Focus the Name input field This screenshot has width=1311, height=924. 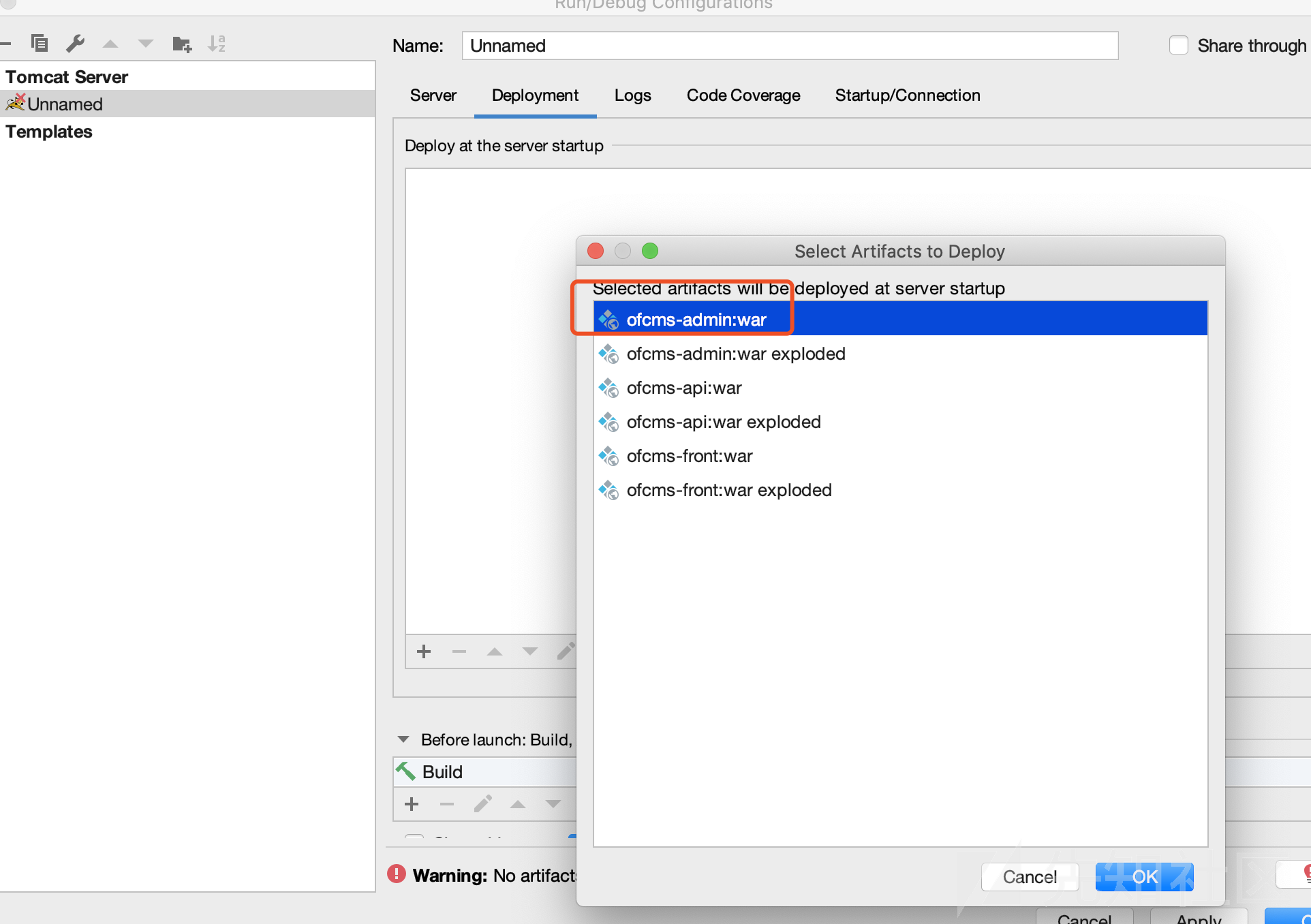tap(790, 46)
